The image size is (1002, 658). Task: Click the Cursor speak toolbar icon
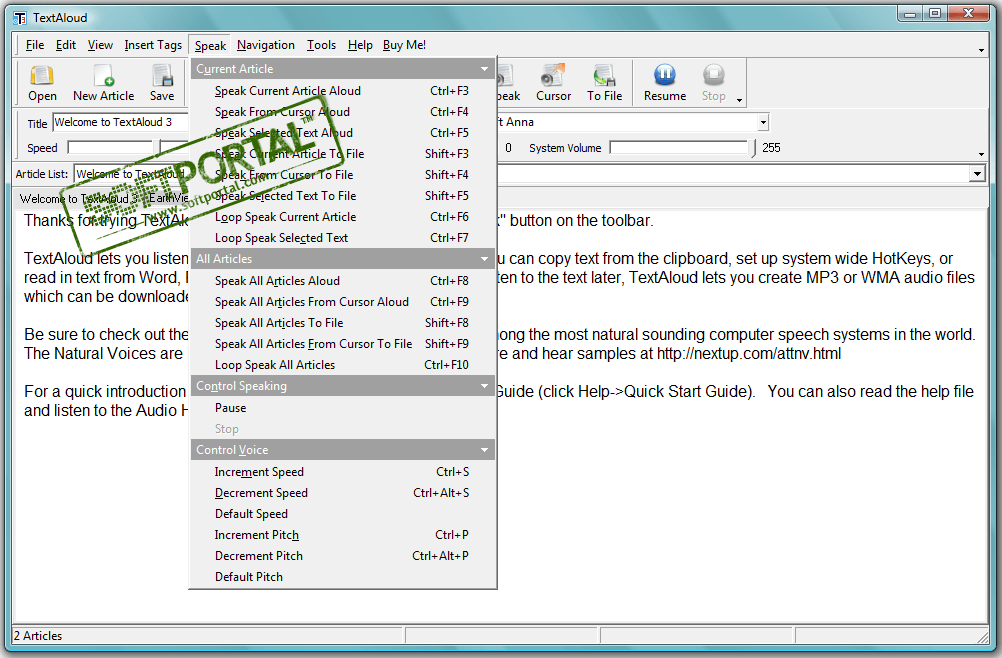point(553,83)
